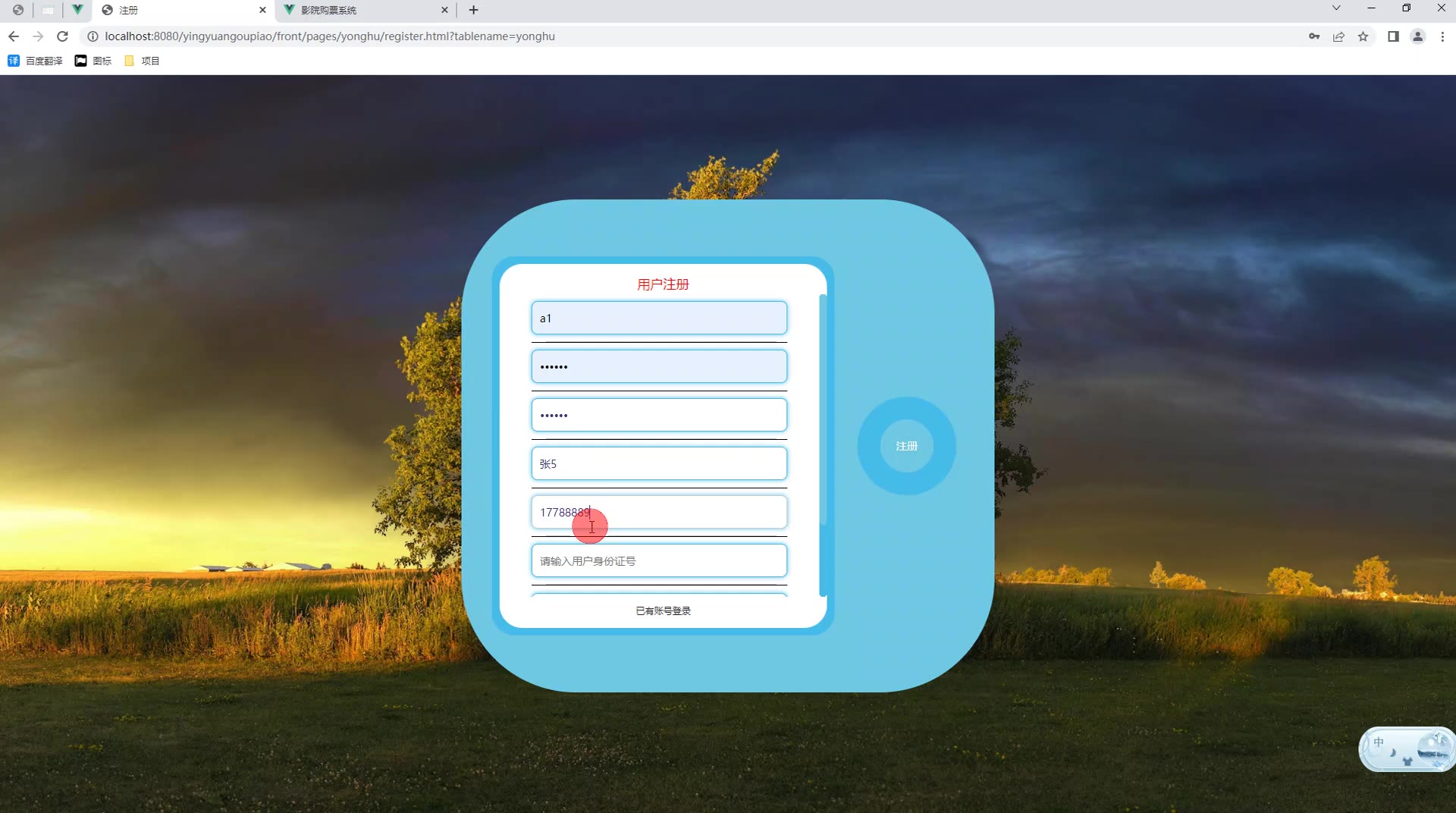
Task: Open the 项目 bookmarks folder
Action: [142, 61]
